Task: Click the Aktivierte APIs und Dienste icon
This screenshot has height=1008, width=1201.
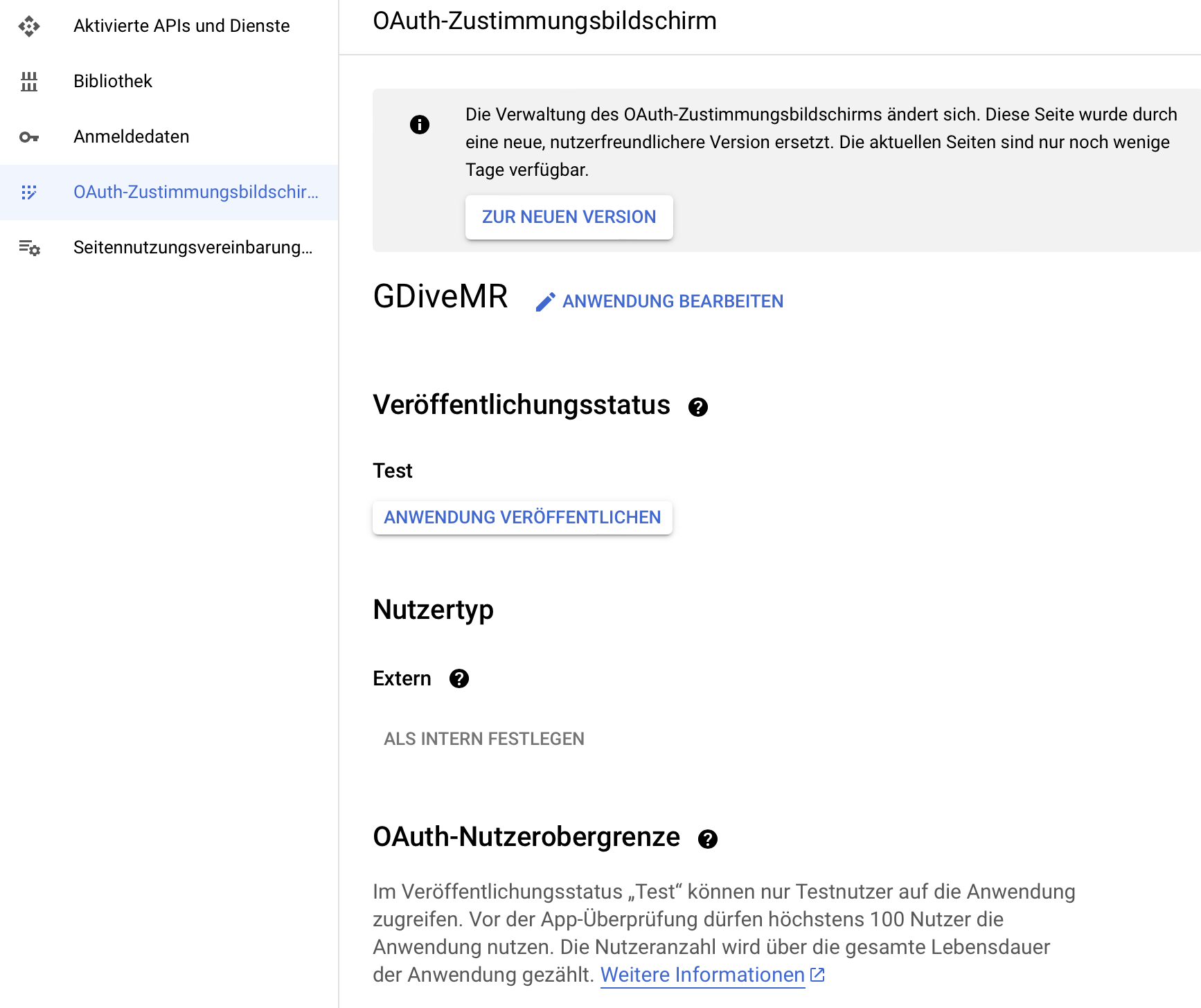Action: [29, 26]
